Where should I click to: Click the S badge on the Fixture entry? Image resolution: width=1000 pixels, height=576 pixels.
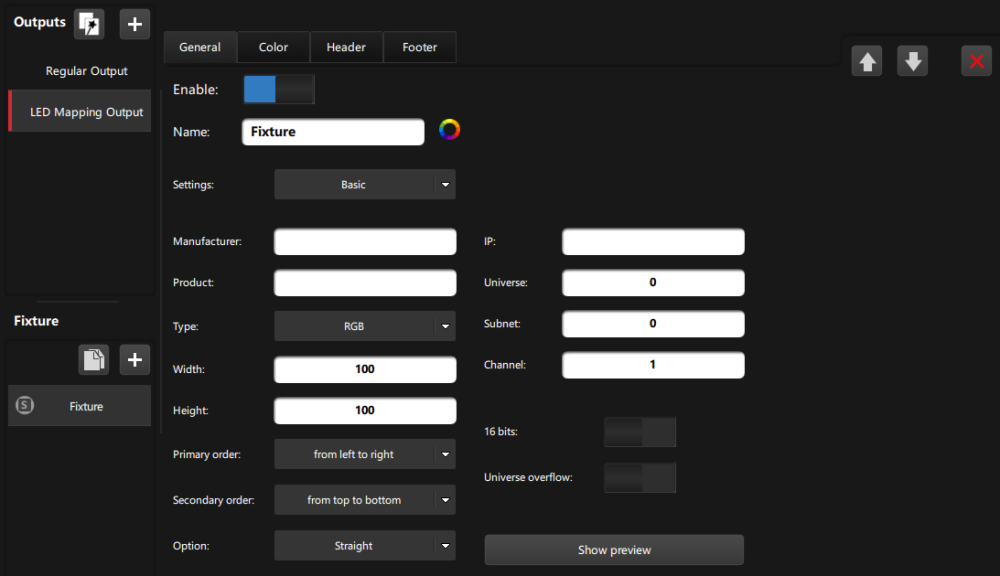point(24,406)
